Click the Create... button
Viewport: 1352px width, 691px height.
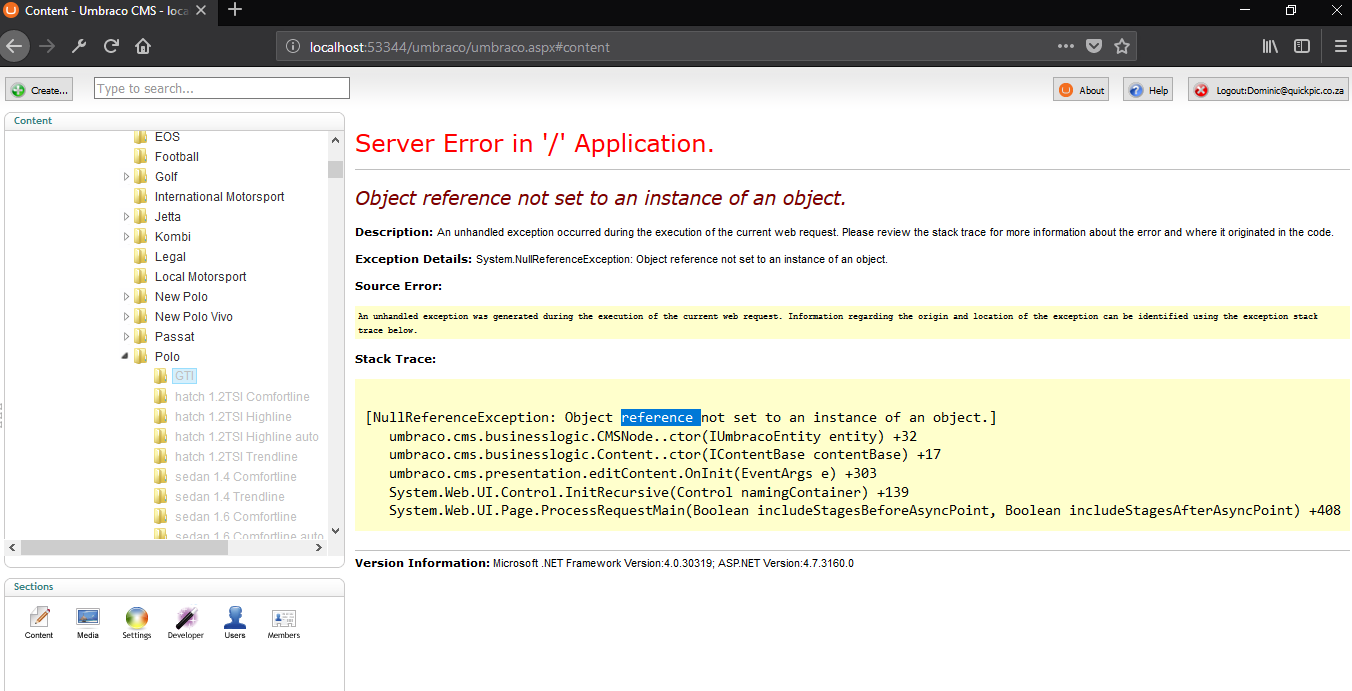point(39,90)
